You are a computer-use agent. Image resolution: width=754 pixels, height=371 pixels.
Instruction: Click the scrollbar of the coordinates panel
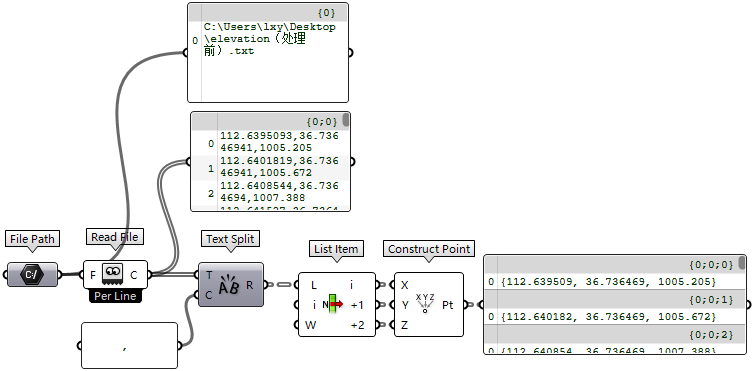(x=345, y=120)
